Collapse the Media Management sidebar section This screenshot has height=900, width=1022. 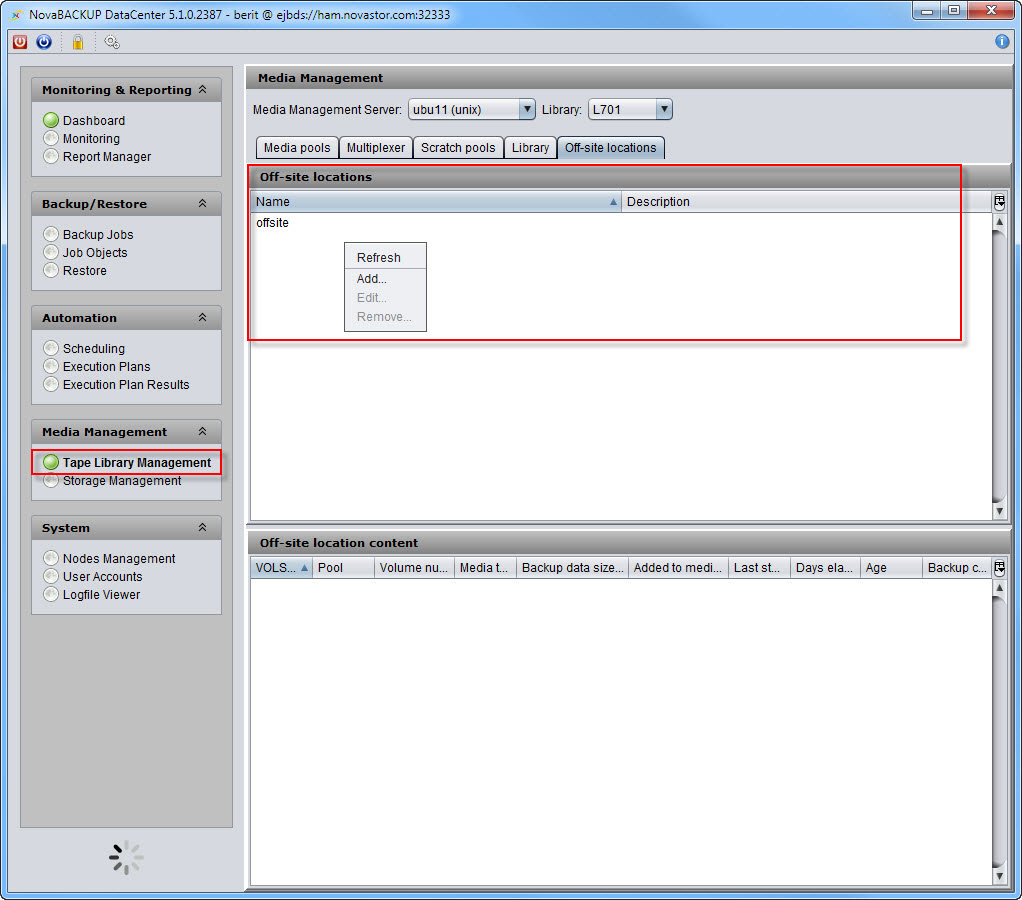[x=203, y=432]
